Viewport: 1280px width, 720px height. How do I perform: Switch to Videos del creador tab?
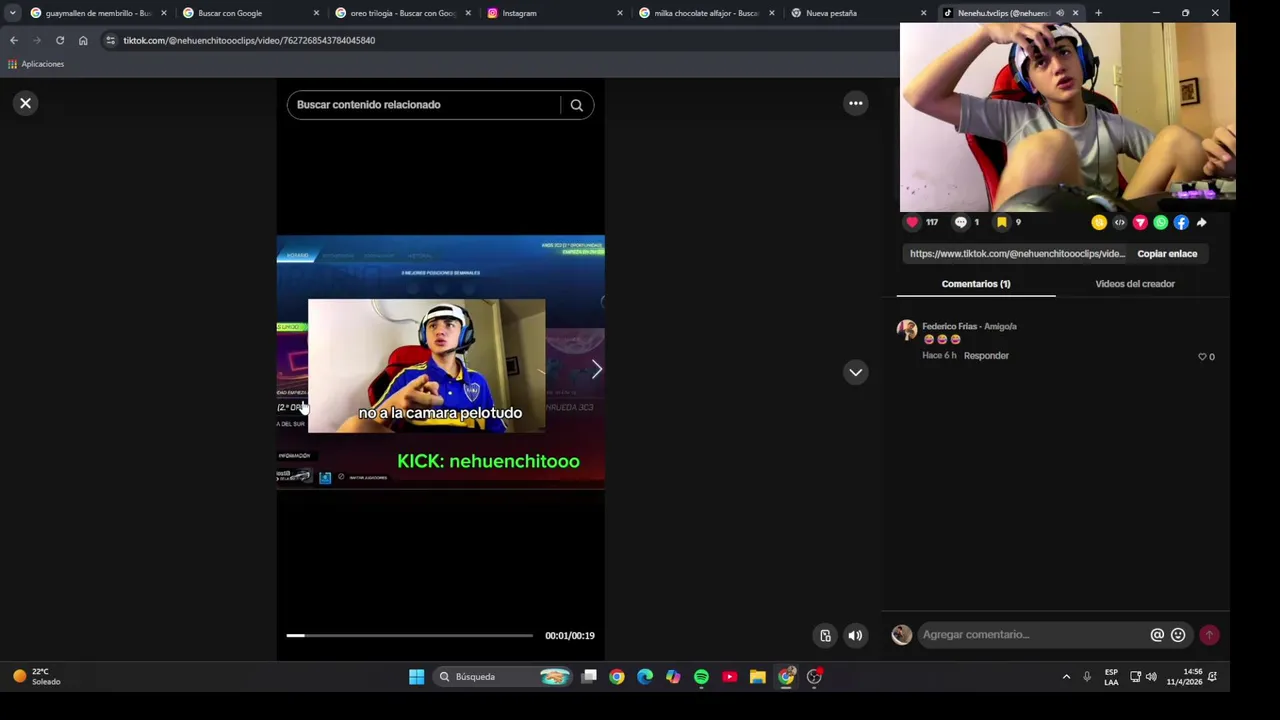[x=1135, y=284]
